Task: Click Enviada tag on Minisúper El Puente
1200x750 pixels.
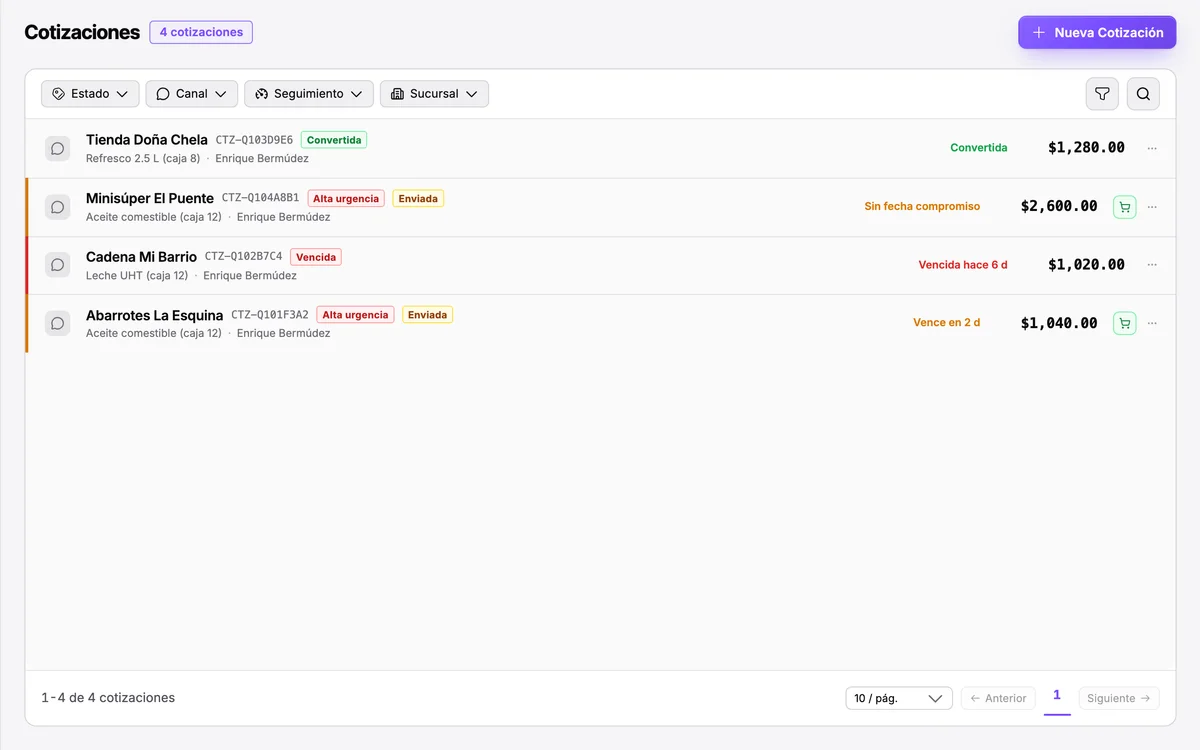Action: coord(418,198)
